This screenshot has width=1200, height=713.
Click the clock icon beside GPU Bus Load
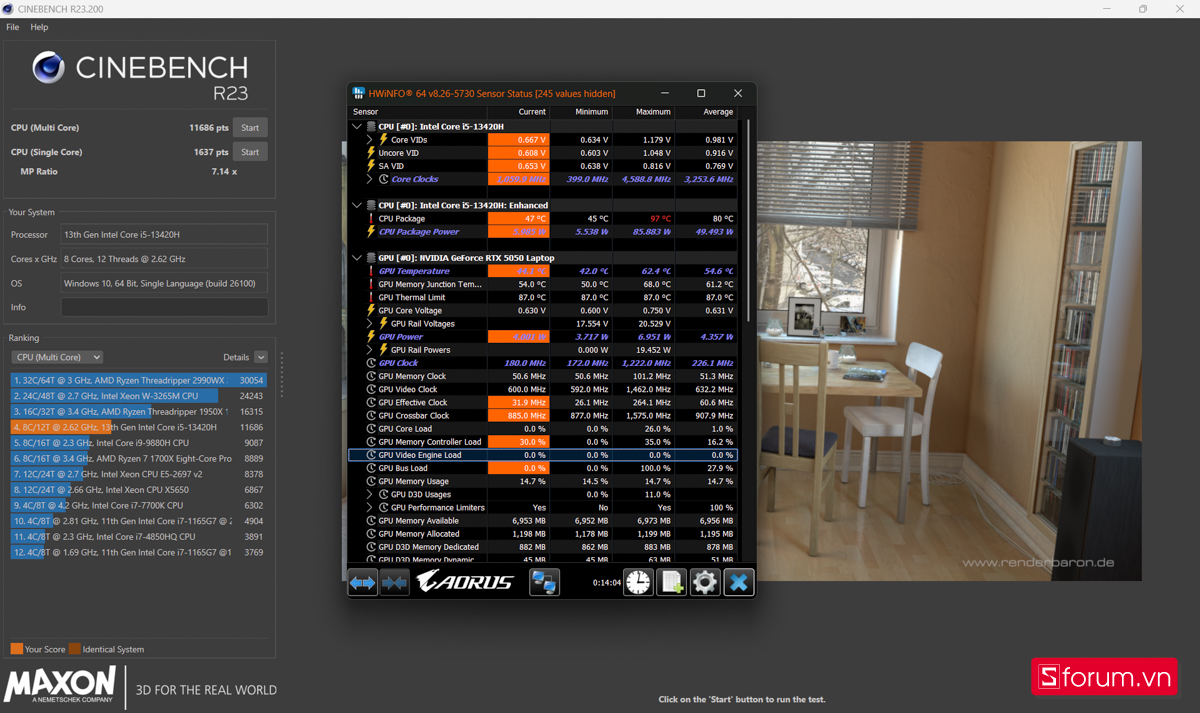tap(371, 468)
